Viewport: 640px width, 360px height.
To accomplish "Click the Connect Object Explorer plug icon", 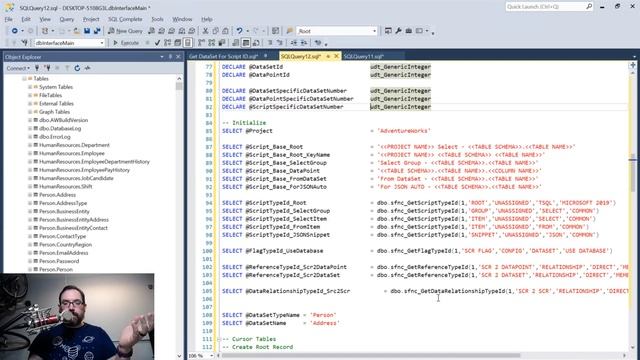I will point(37,68).
